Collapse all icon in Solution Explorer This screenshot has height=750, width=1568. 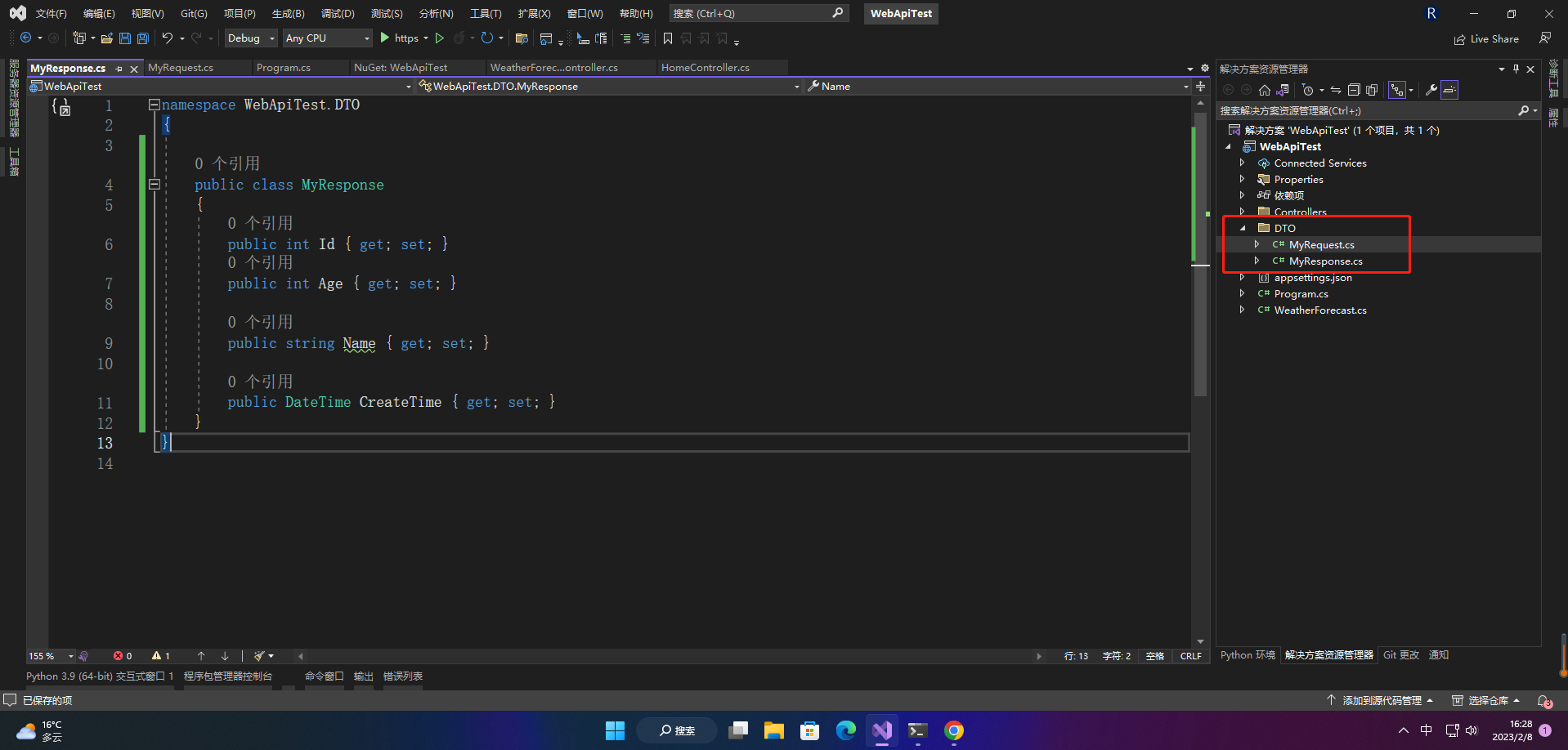coord(1354,90)
